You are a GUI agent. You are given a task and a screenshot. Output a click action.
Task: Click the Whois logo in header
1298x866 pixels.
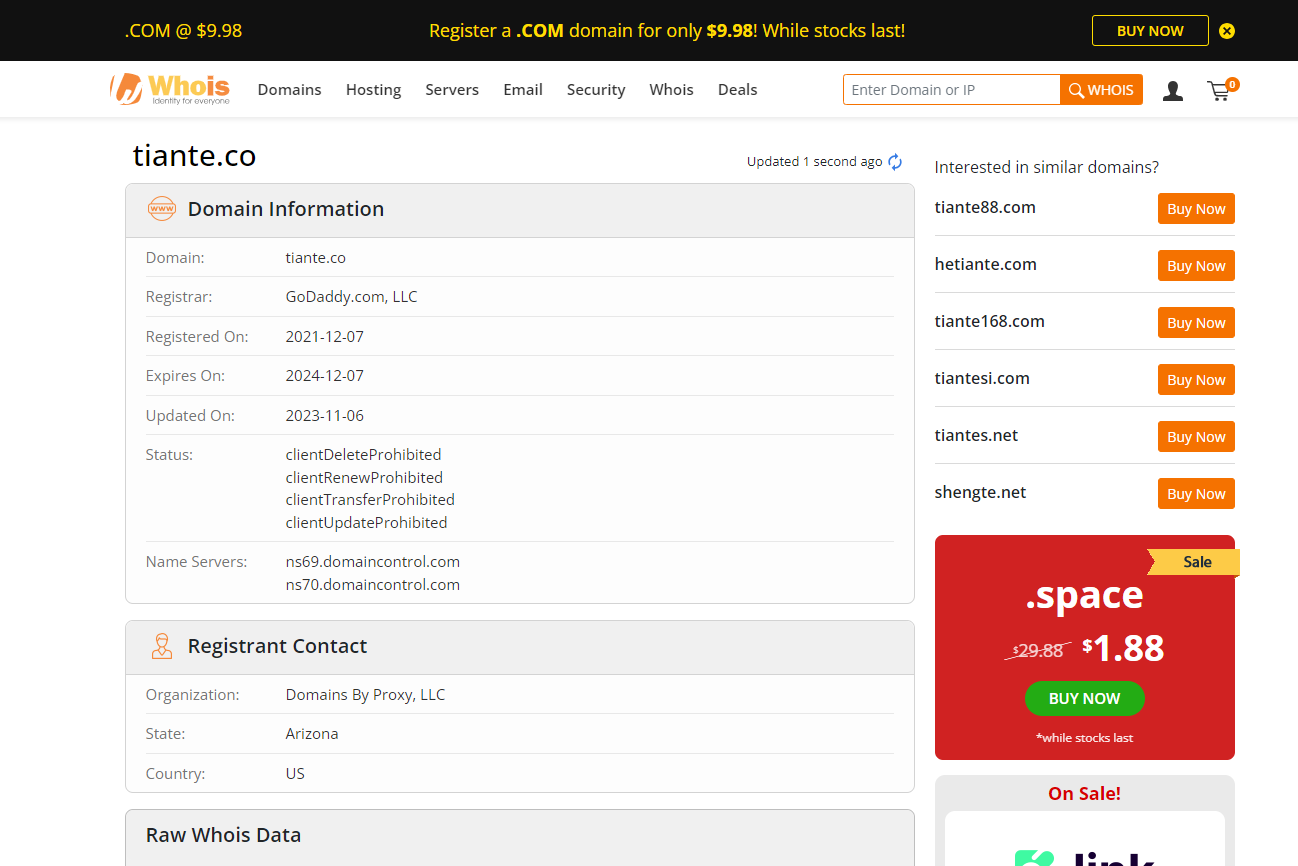(x=170, y=89)
